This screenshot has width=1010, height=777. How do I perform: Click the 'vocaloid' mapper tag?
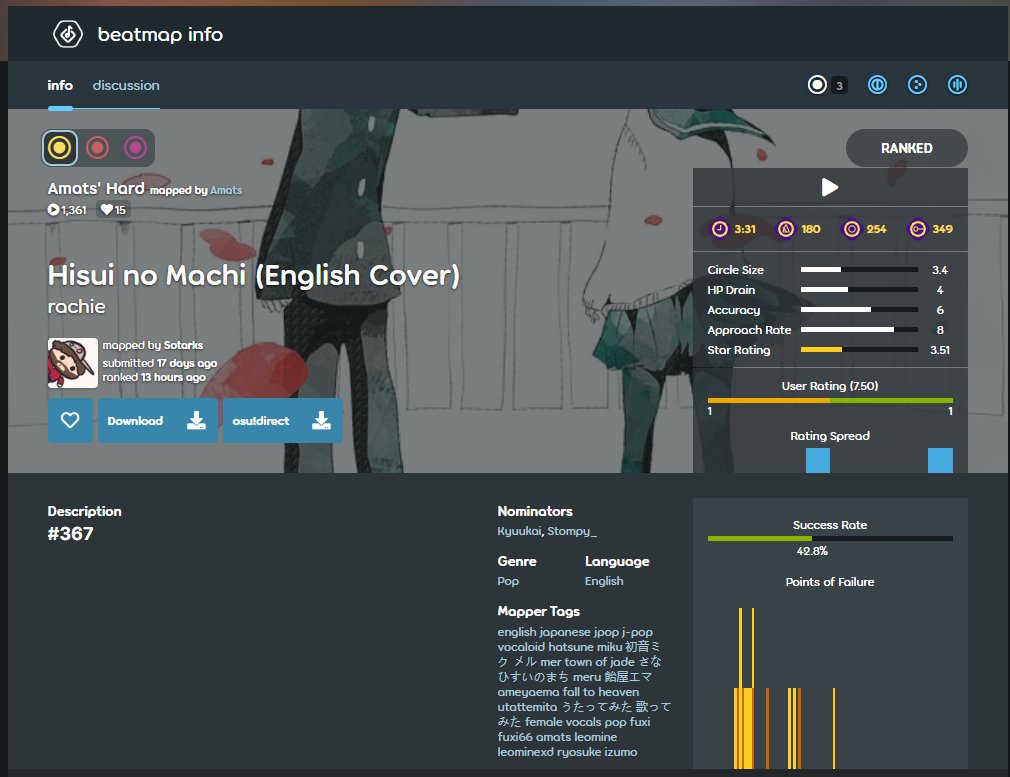tap(521, 647)
